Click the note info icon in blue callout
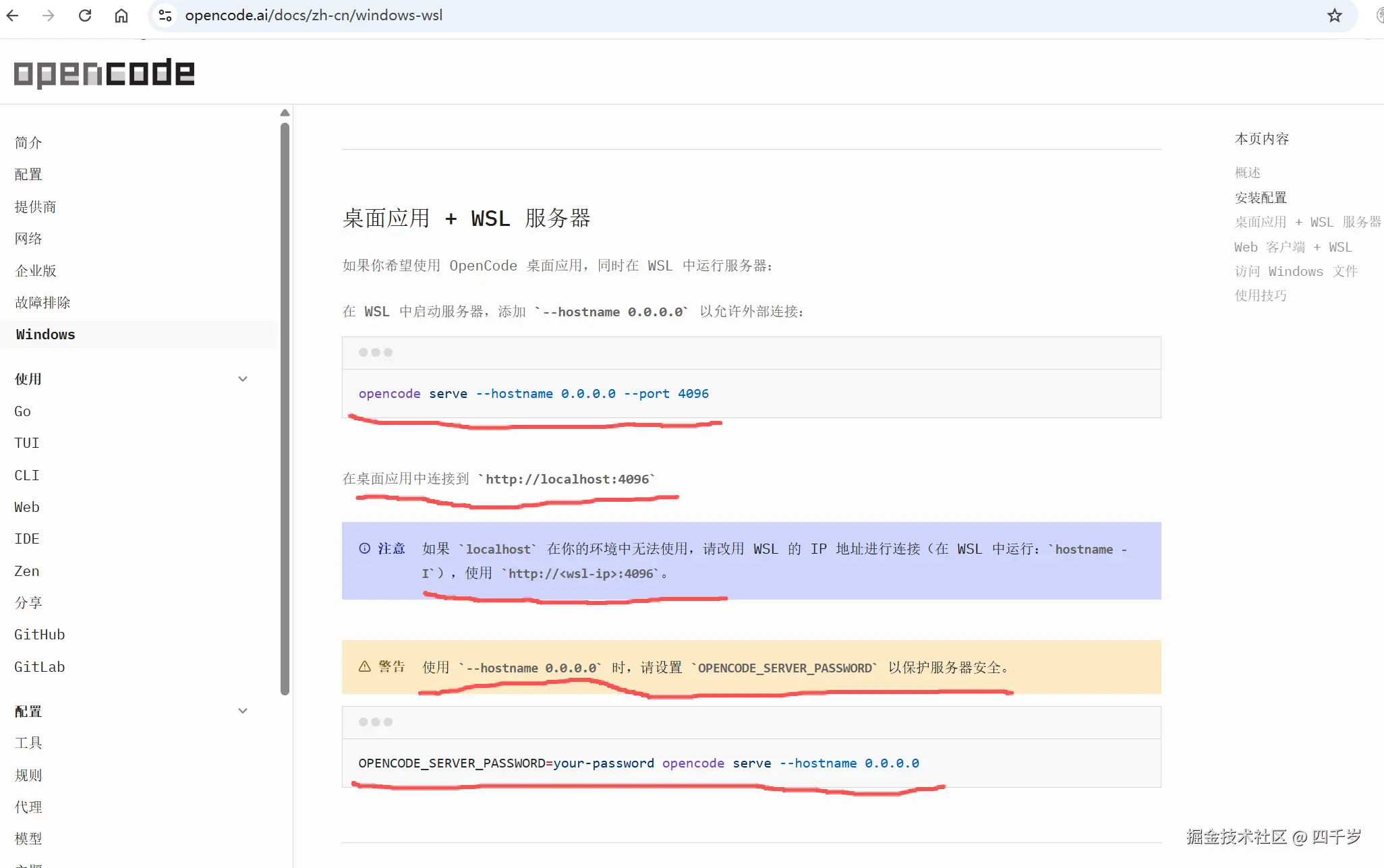This screenshot has height=868, width=1384. 364,548
